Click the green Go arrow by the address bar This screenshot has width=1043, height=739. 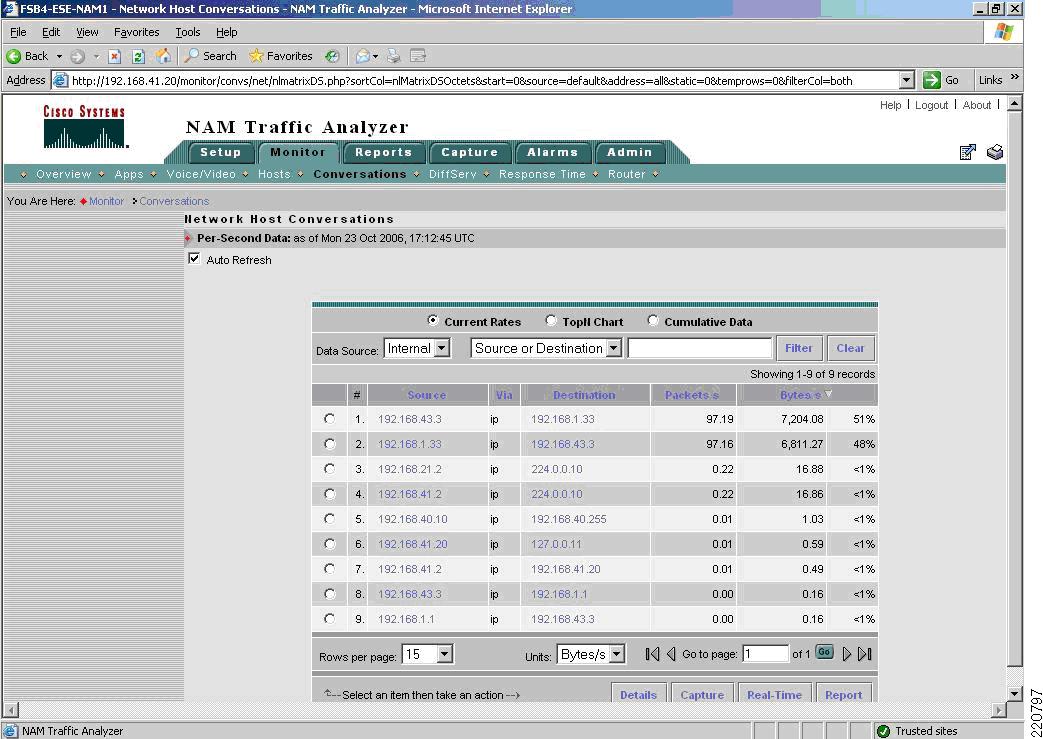tap(932, 80)
